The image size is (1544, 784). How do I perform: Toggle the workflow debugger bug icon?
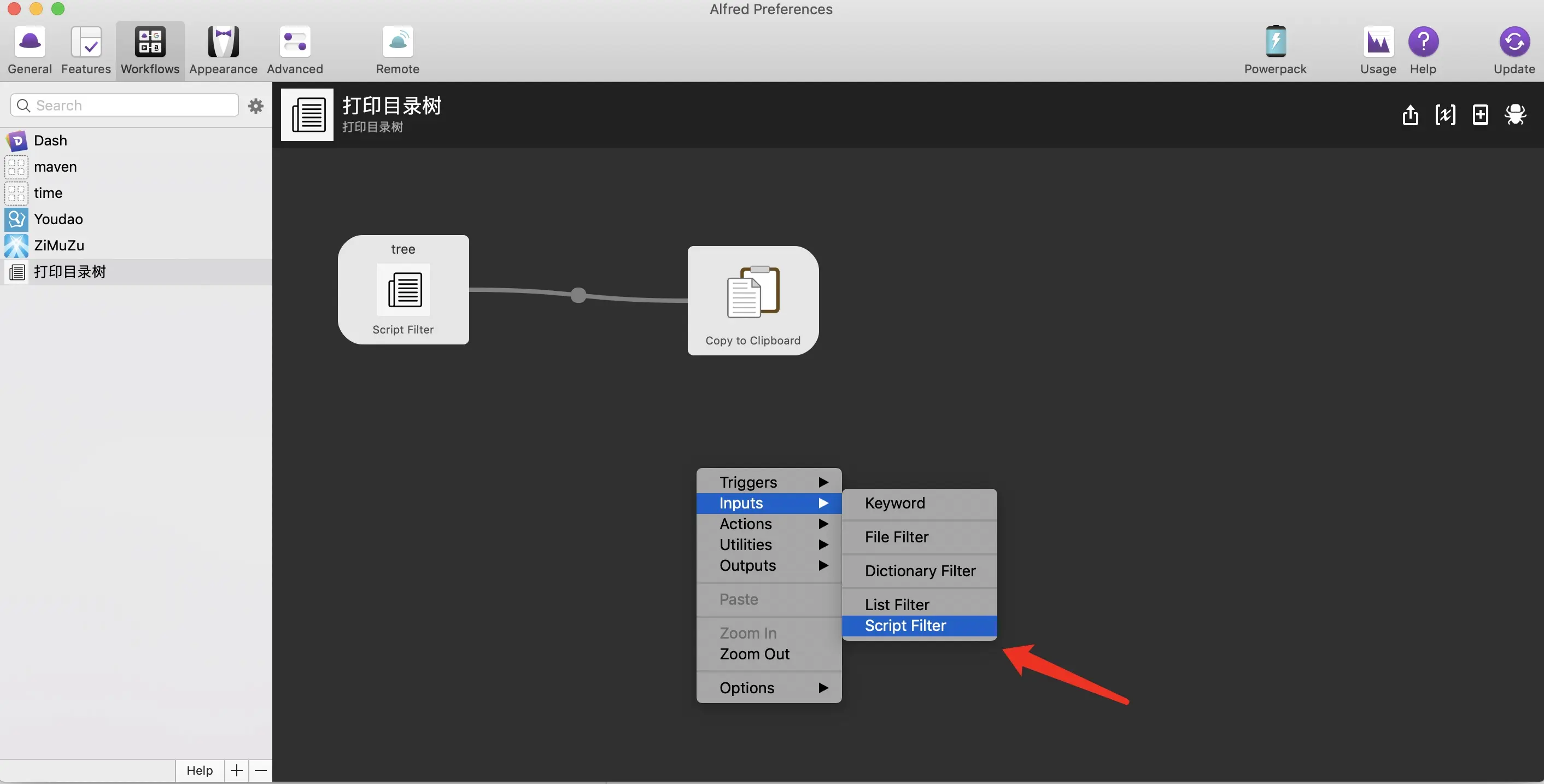click(x=1514, y=114)
